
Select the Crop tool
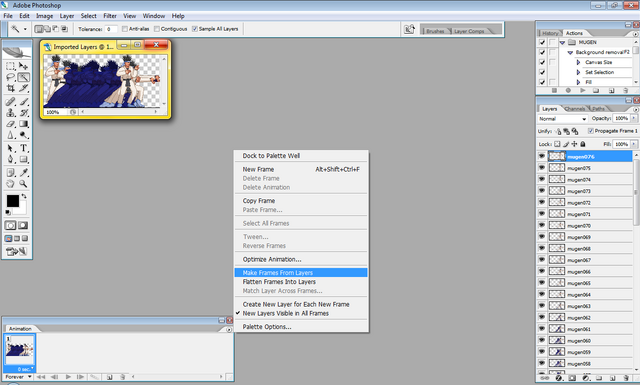(11, 88)
